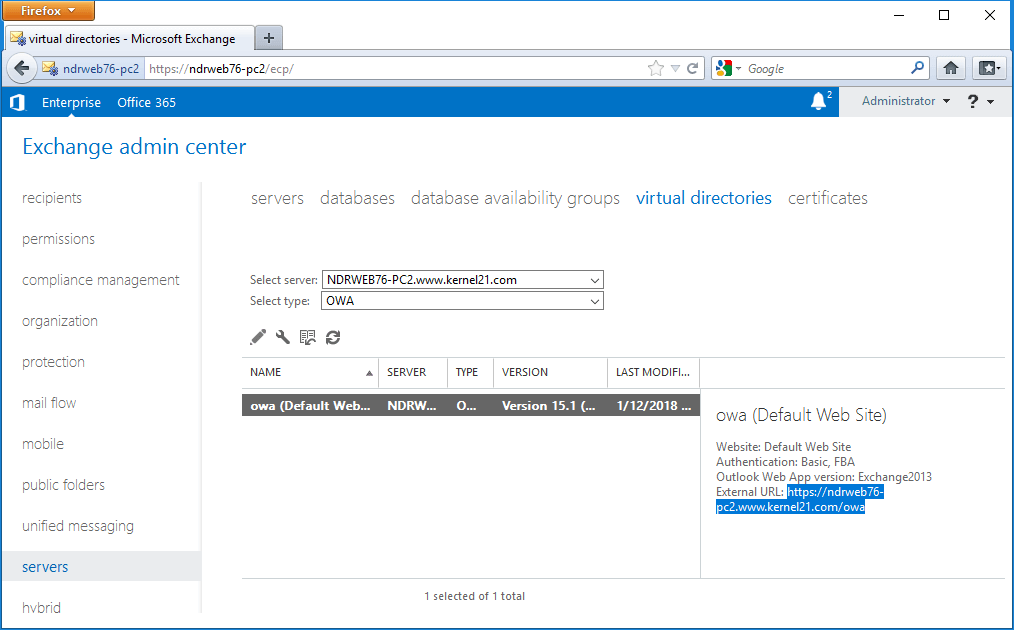The image size is (1014, 630).
Task: Click the wrench reset icon
Action: pyautogui.click(x=283, y=337)
